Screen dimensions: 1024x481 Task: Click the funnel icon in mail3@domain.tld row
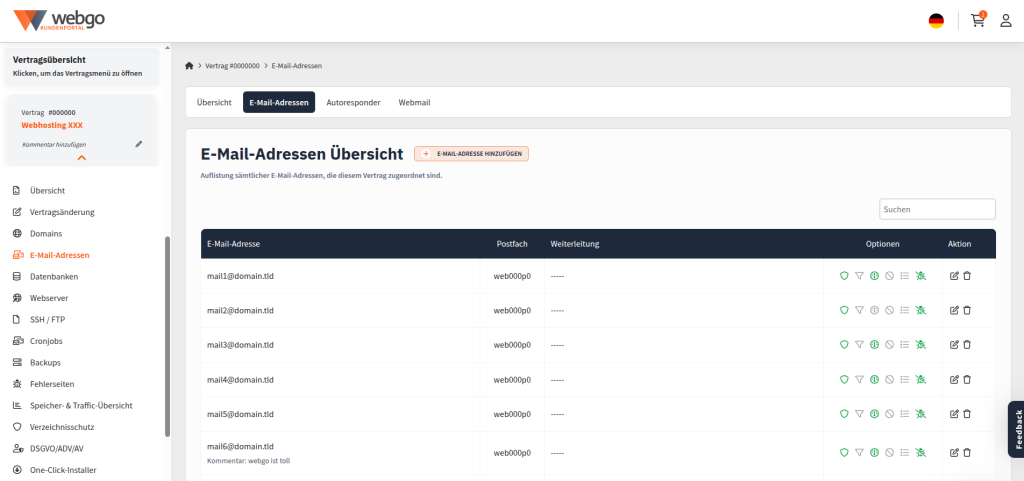tap(859, 344)
